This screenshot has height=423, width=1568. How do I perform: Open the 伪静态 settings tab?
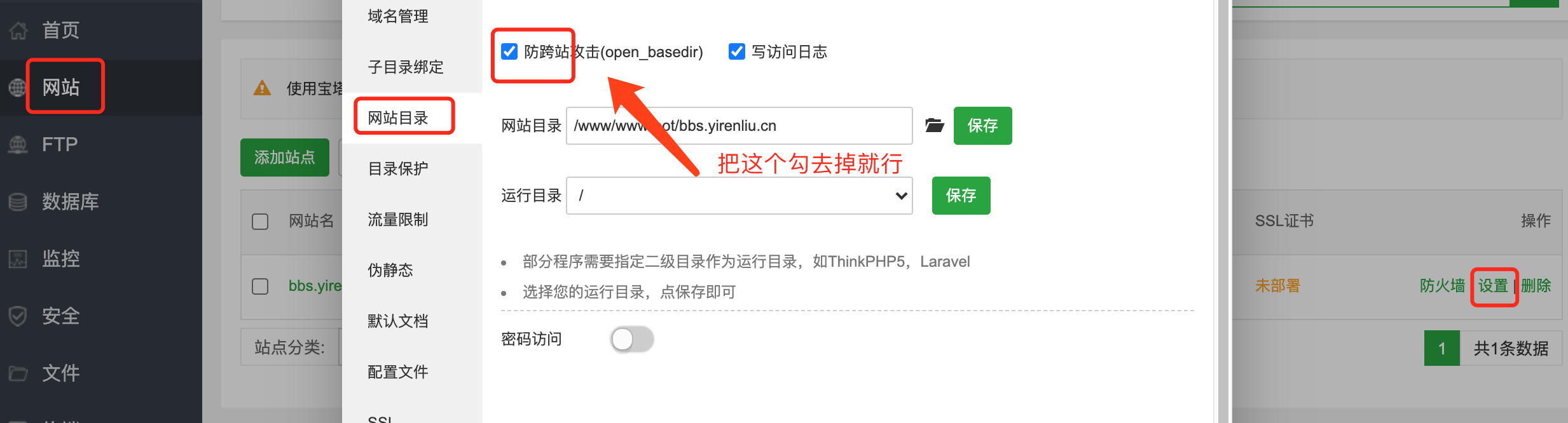tap(390, 271)
